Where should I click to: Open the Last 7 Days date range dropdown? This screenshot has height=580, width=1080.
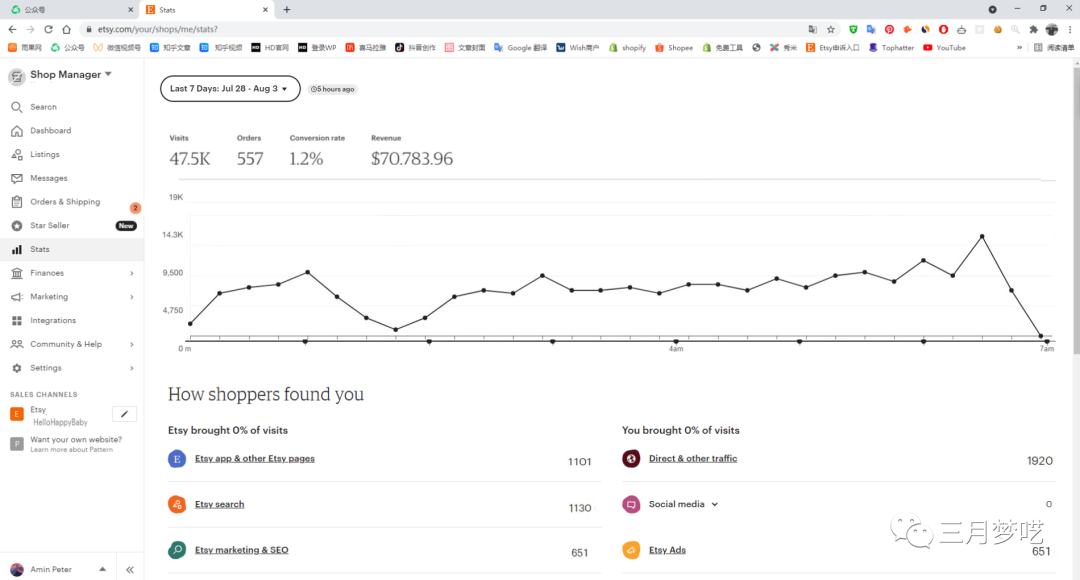coord(229,89)
